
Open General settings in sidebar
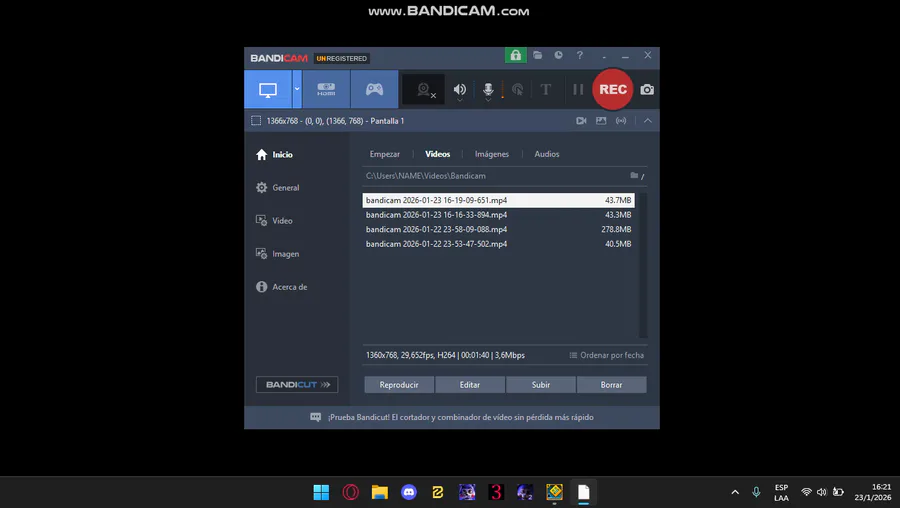tap(278, 188)
